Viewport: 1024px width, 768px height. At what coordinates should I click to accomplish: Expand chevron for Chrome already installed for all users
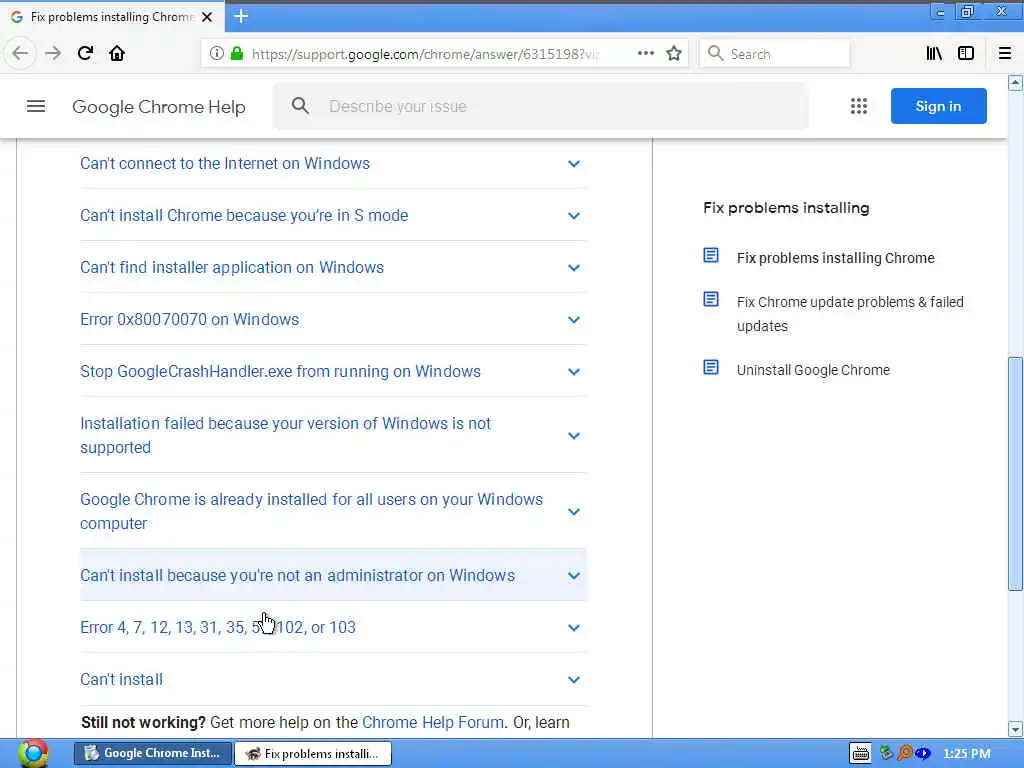[573, 511]
